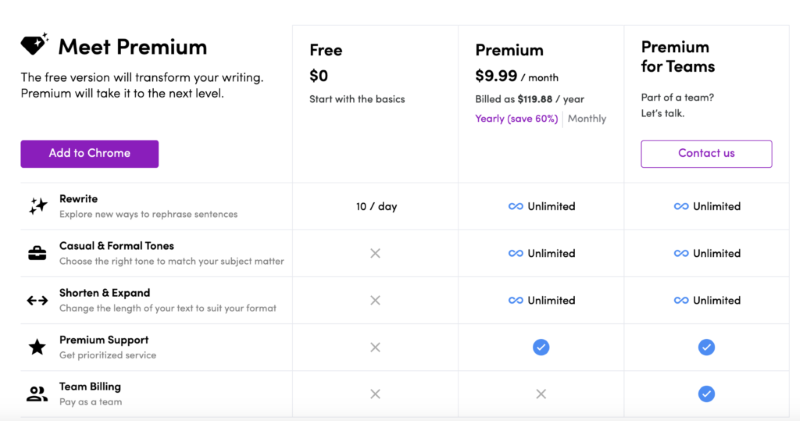Switch to Yearly (save 60%) billing
Screen dimensions: 800x421
[516, 119]
